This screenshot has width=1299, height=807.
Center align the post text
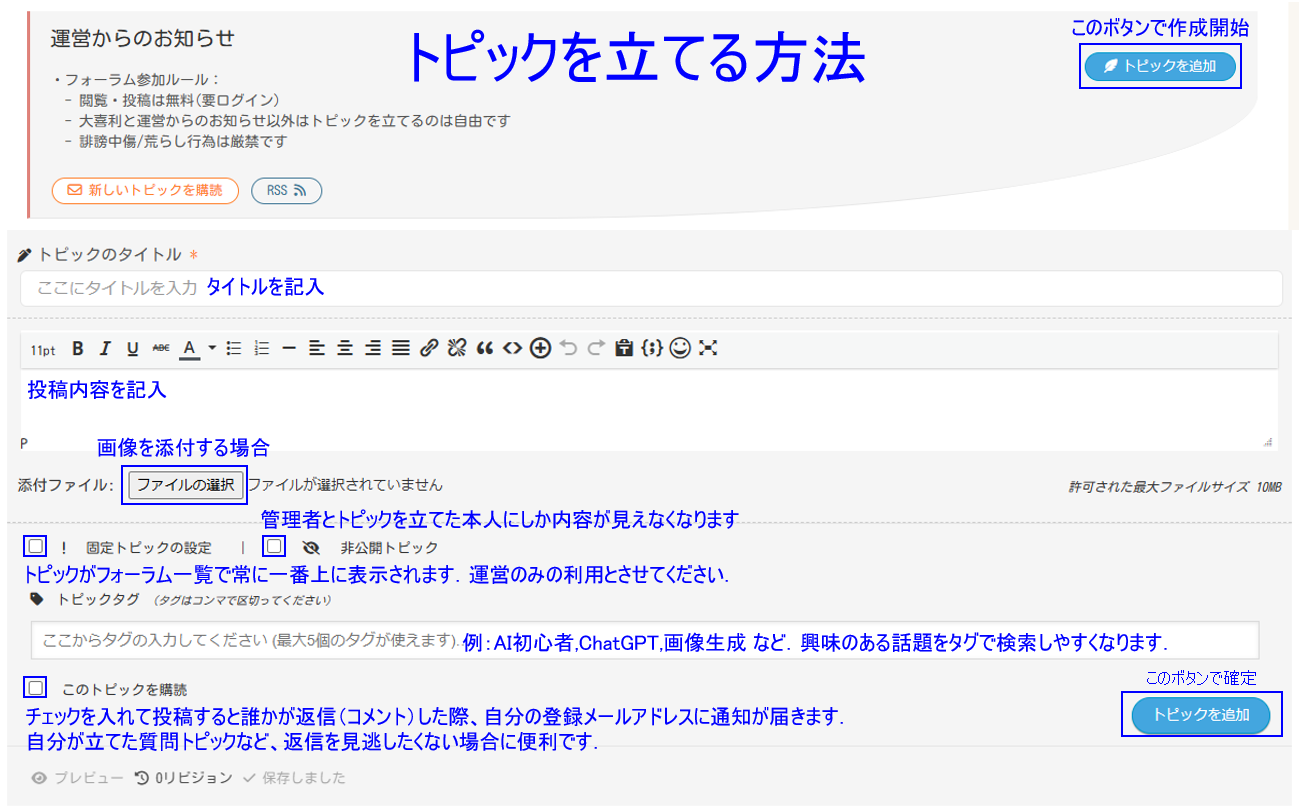coord(345,348)
